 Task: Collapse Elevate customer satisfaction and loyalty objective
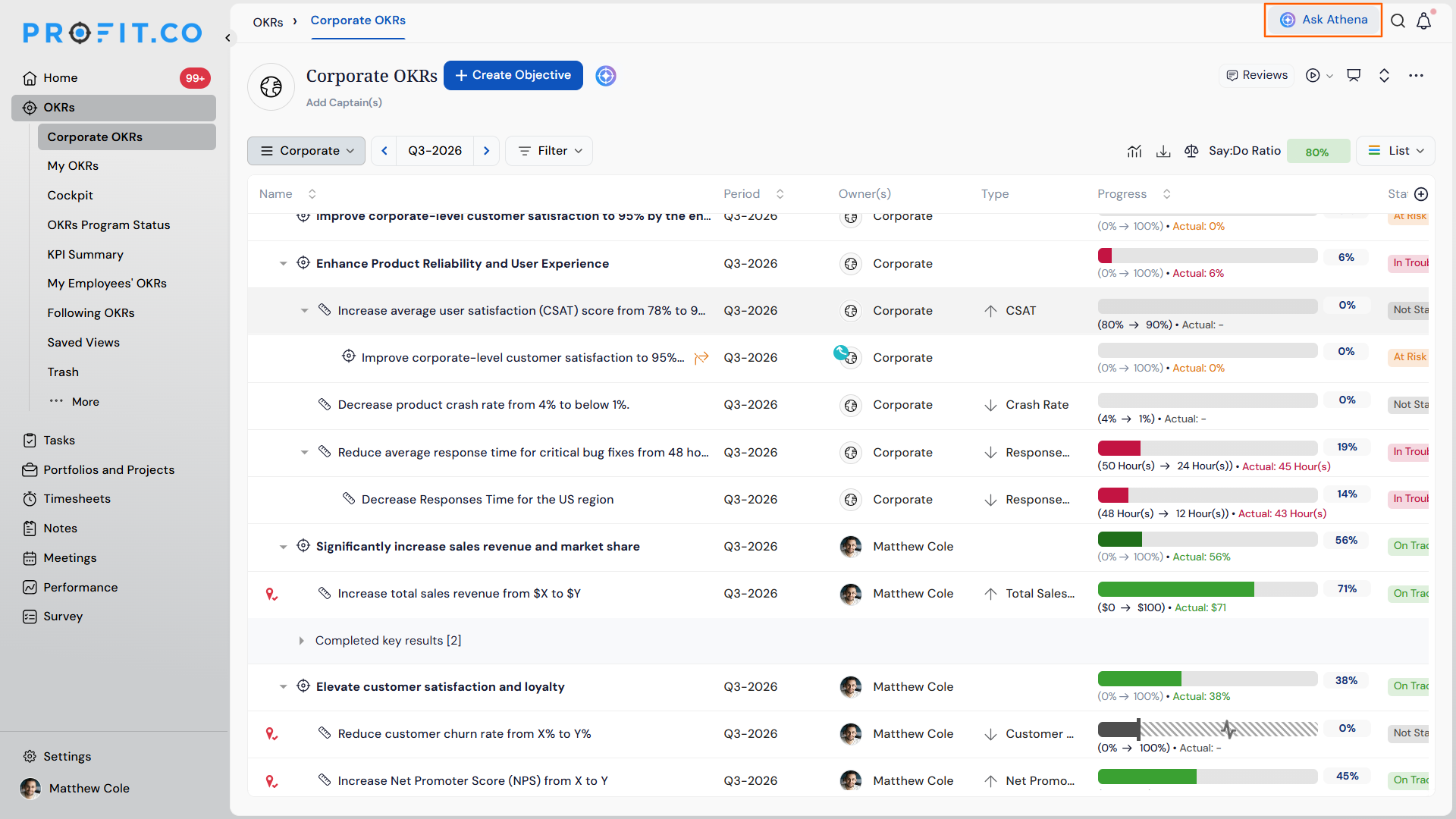click(283, 687)
